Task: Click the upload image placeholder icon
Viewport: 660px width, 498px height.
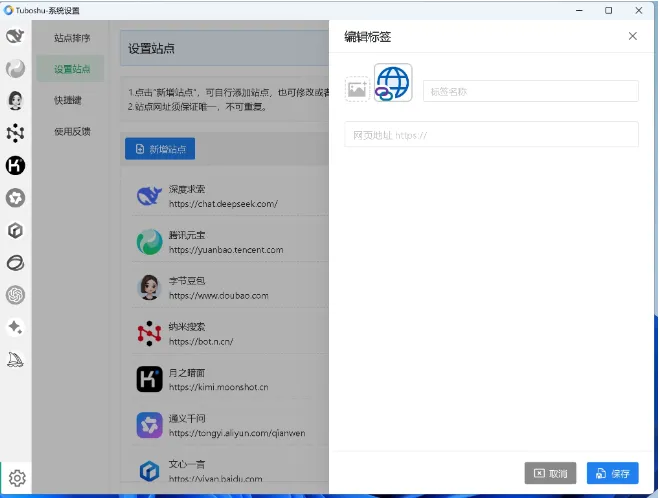Action: coord(357,89)
